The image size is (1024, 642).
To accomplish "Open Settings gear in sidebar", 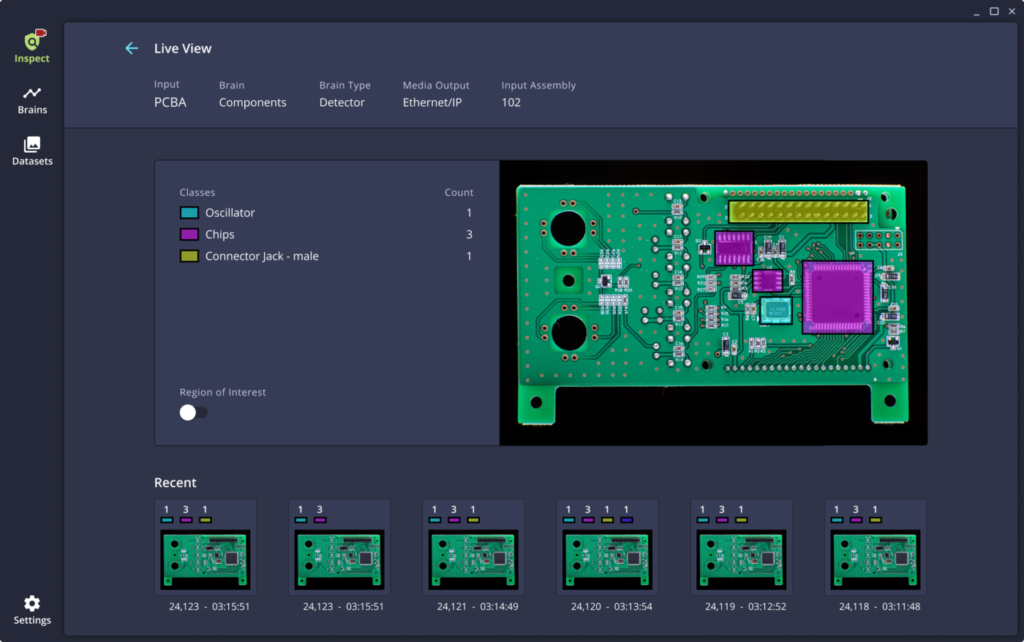I will [x=32, y=604].
